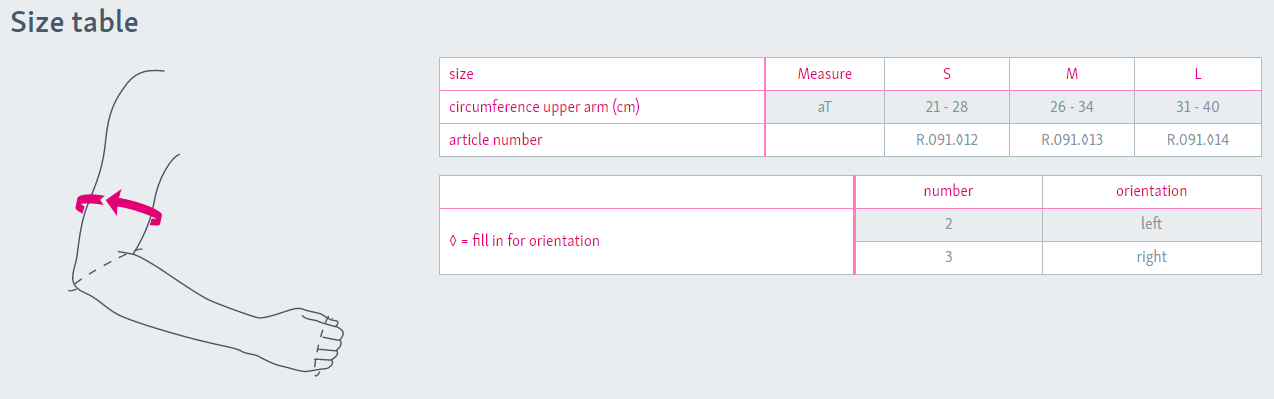Click the 31 - 40 circumference value

1198,107
